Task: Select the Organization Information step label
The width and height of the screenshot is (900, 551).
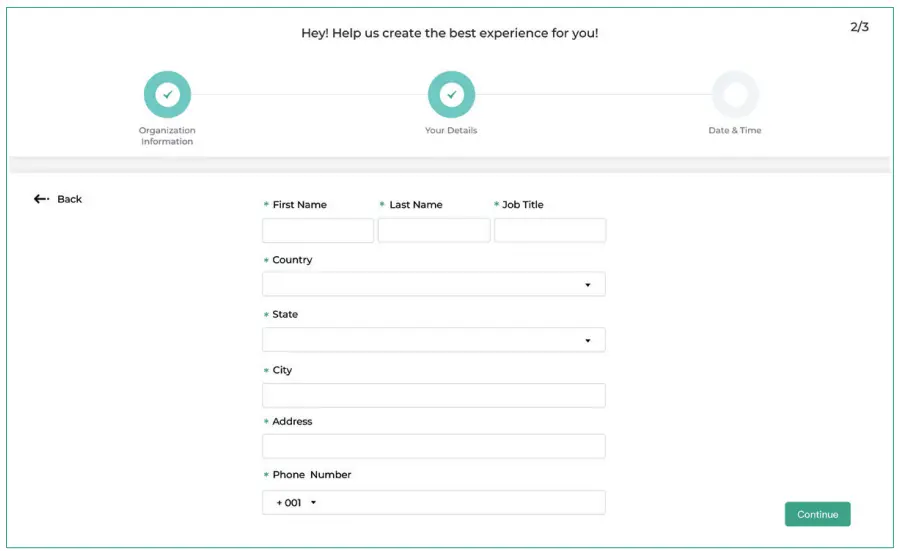Action: pyautogui.click(x=167, y=136)
